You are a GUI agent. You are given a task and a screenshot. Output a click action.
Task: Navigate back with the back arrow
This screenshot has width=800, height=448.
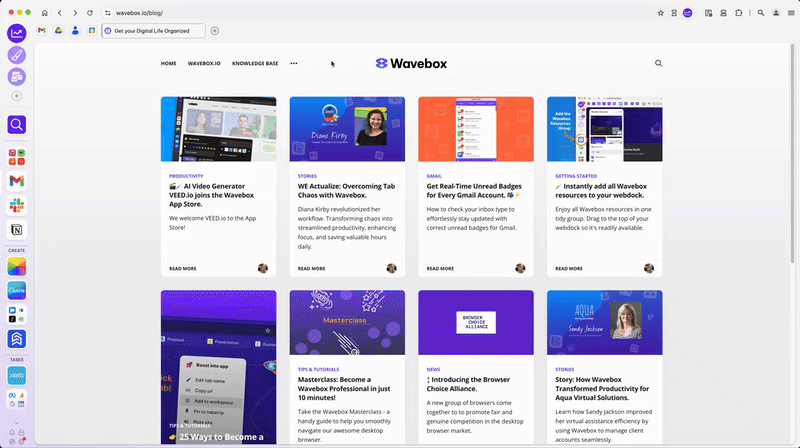[60, 13]
